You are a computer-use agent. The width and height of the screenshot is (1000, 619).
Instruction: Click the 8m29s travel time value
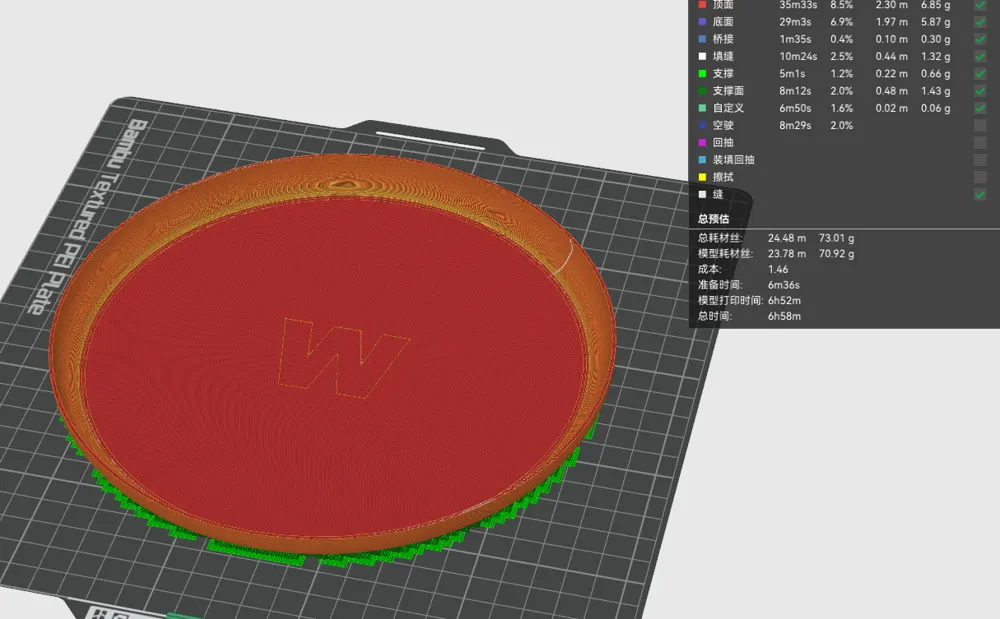(x=795, y=125)
